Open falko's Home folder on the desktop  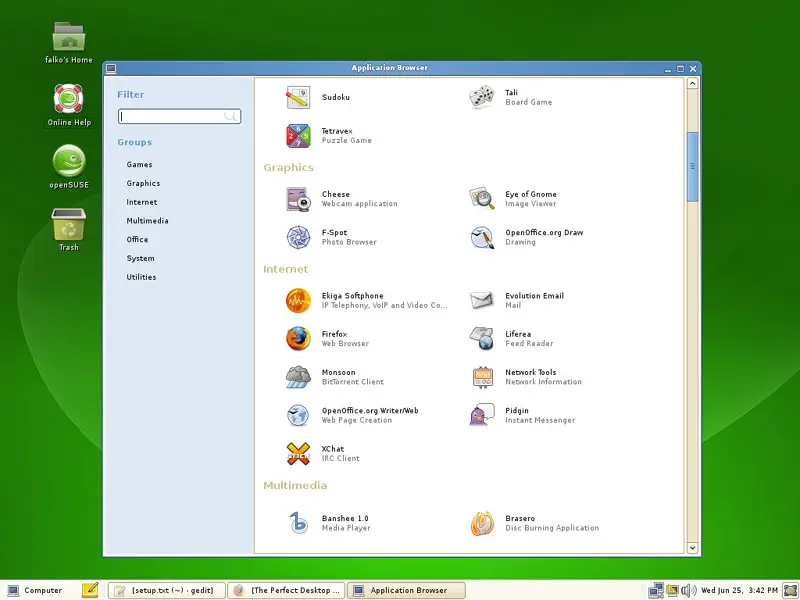(69, 36)
